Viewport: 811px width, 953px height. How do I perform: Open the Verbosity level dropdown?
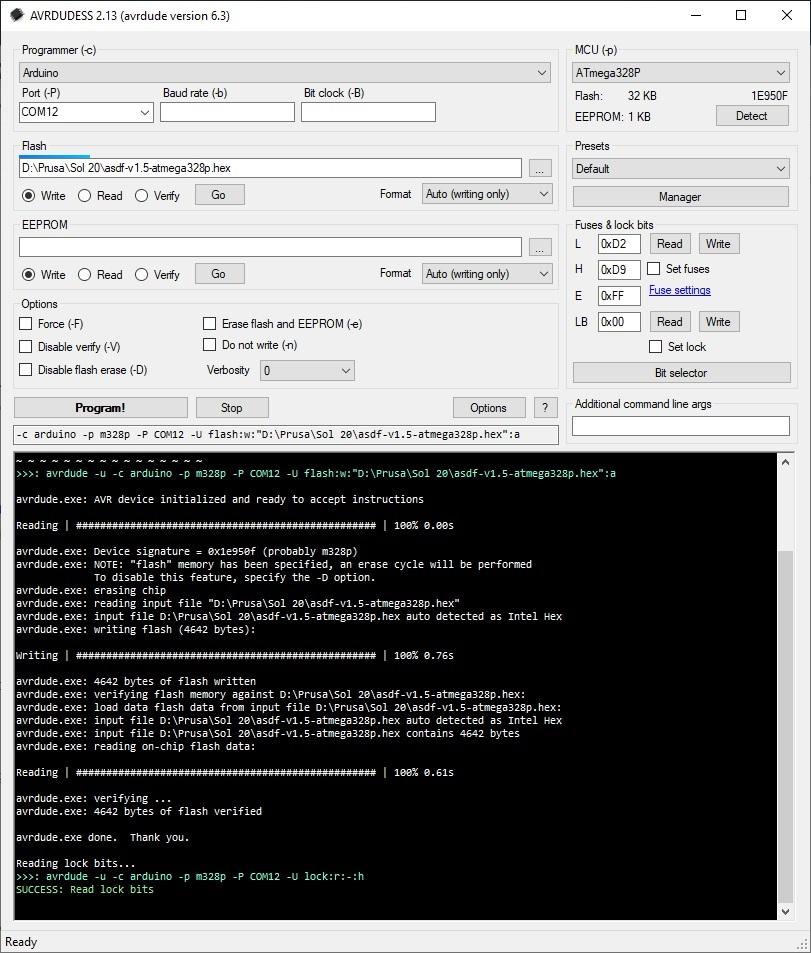point(307,371)
